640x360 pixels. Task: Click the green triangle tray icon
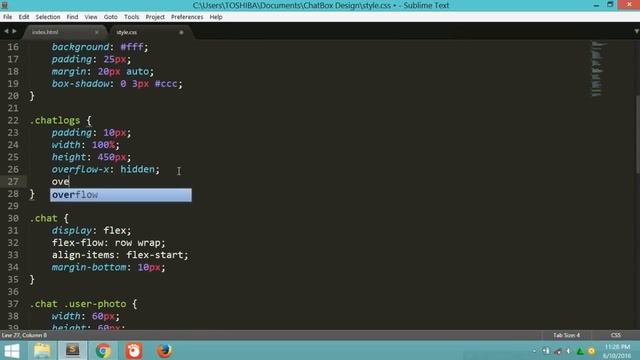point(580,351)
